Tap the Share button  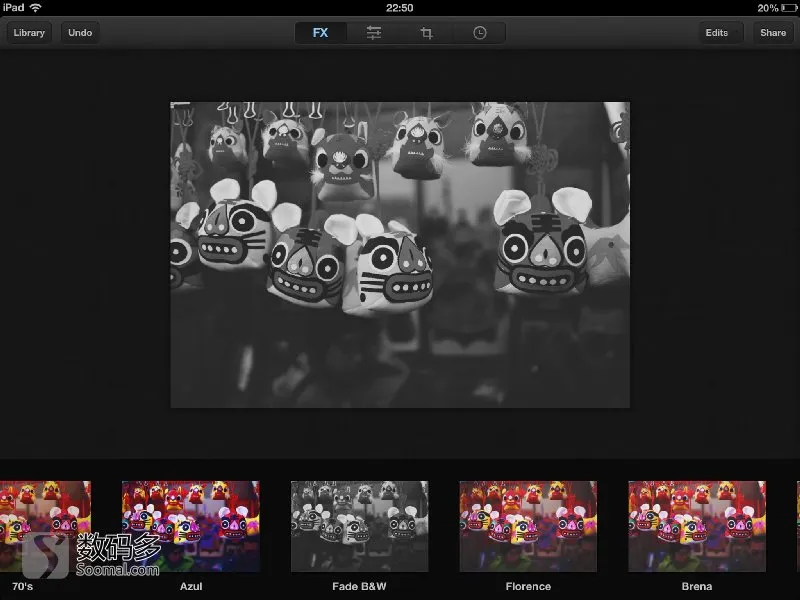pyautogui.click(x=773, y=33)
